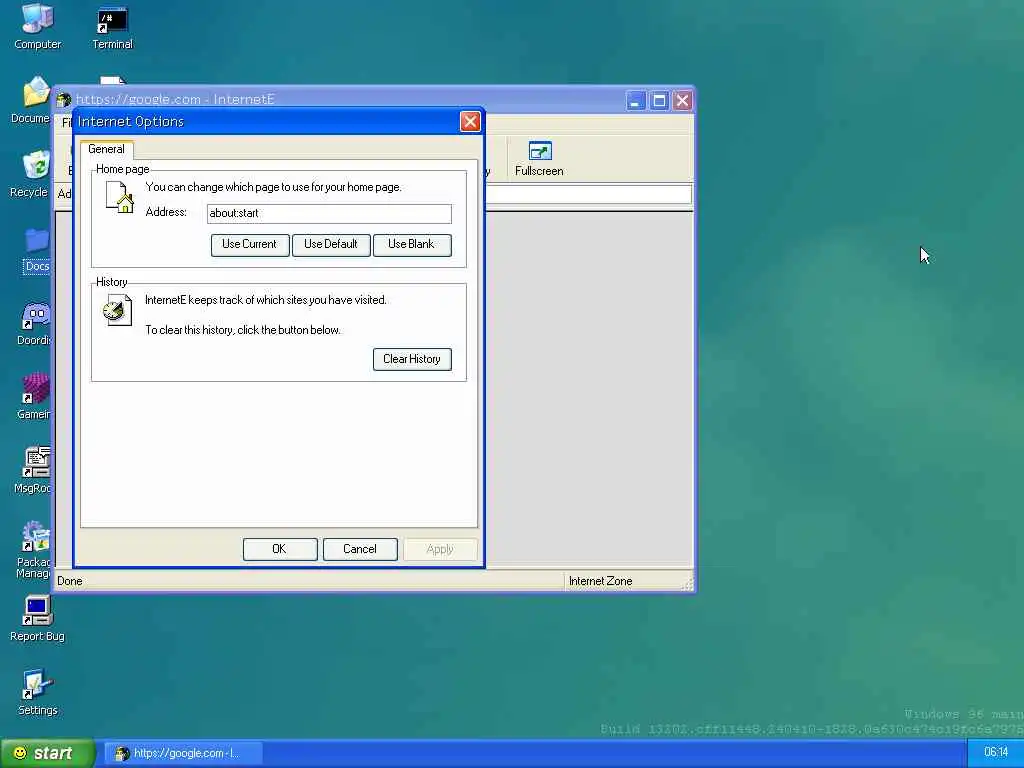Minimize the InternetE browser window
Screen dimensions: 1024x768
[x=635, y=101]
